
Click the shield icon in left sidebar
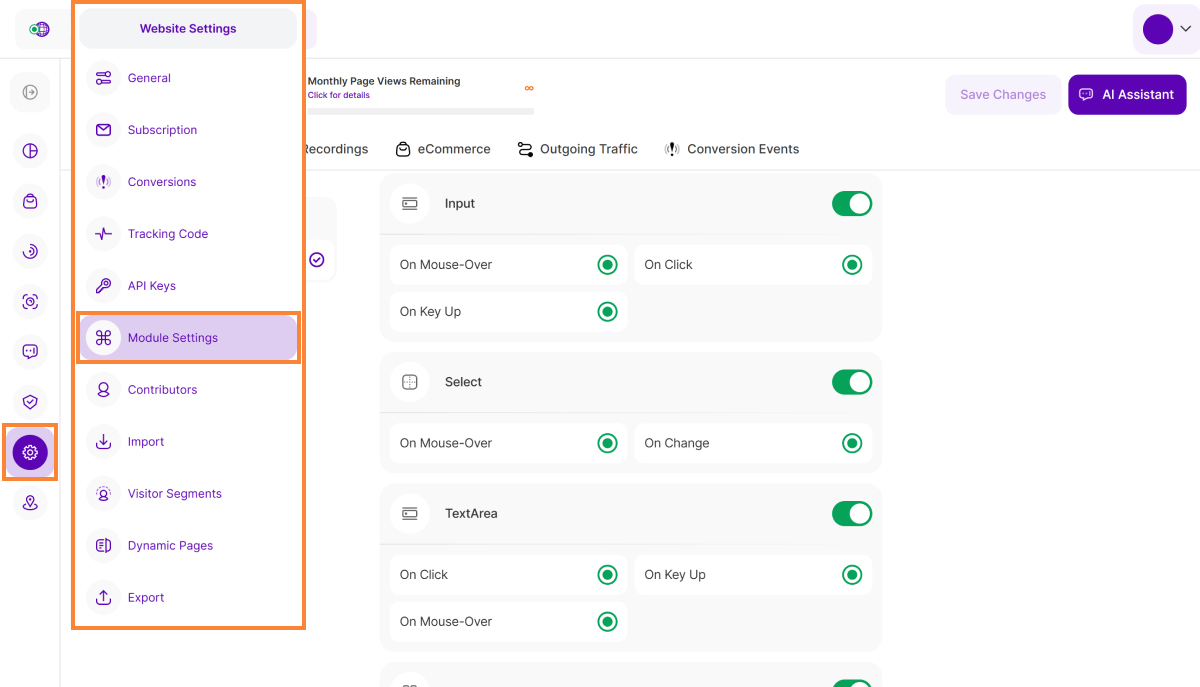click(30, 402)
